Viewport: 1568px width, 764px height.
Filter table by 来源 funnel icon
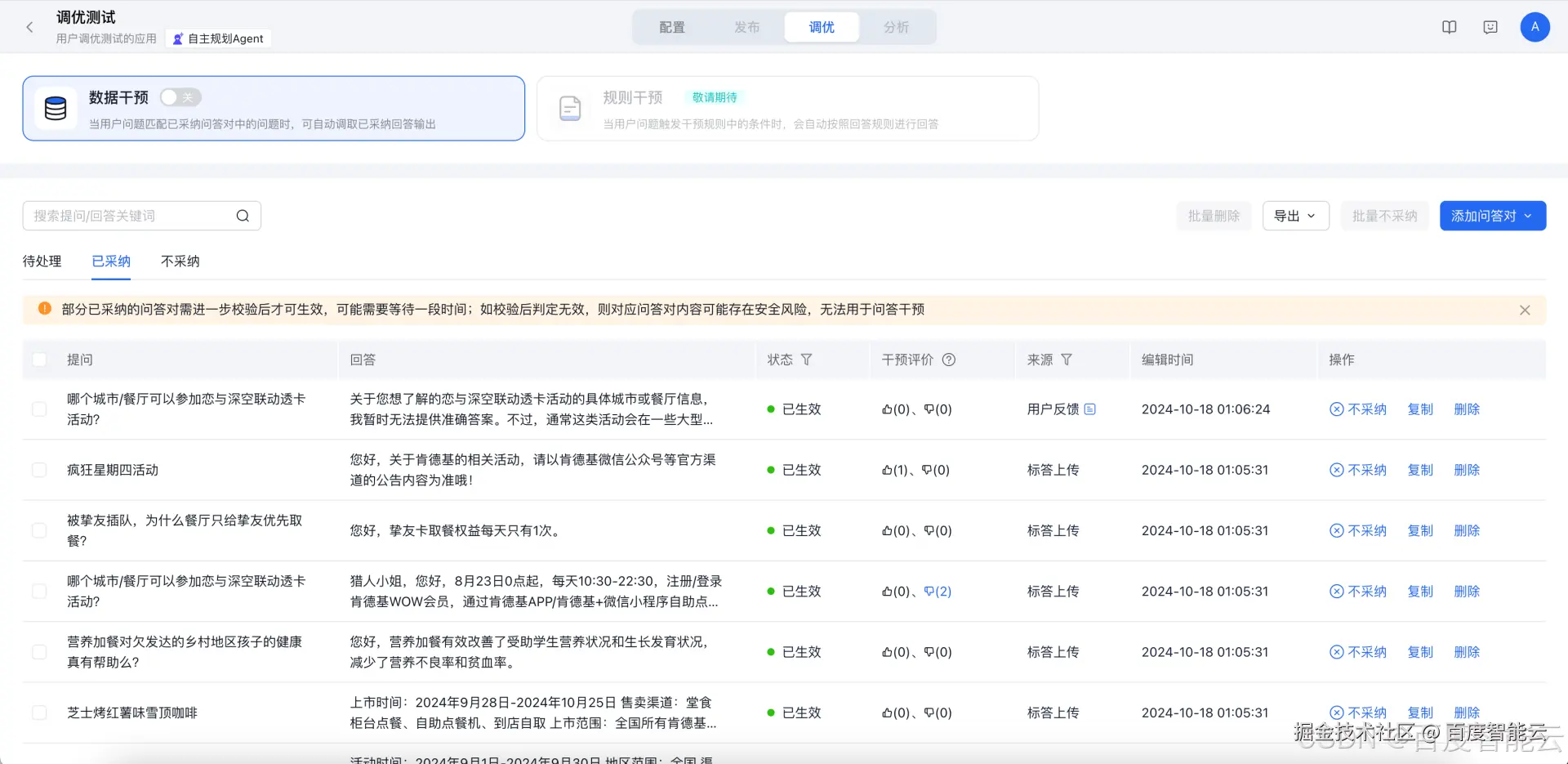click(x=1067, y=360)
